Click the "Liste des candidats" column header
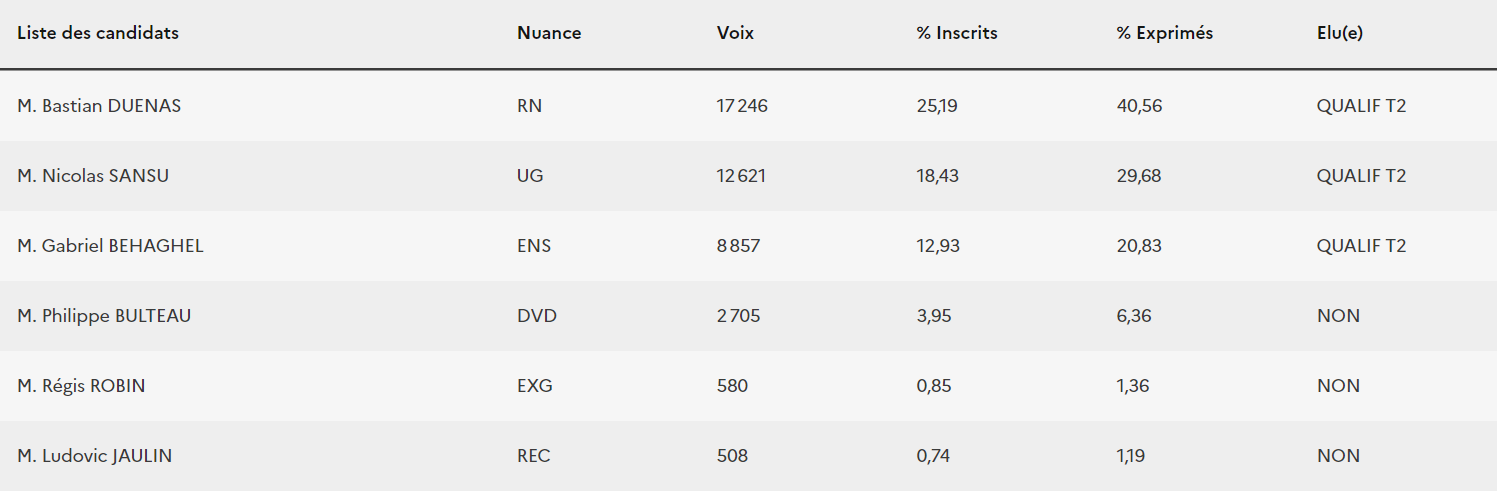This screenshot has height=492, width=1511. [98, 33]
